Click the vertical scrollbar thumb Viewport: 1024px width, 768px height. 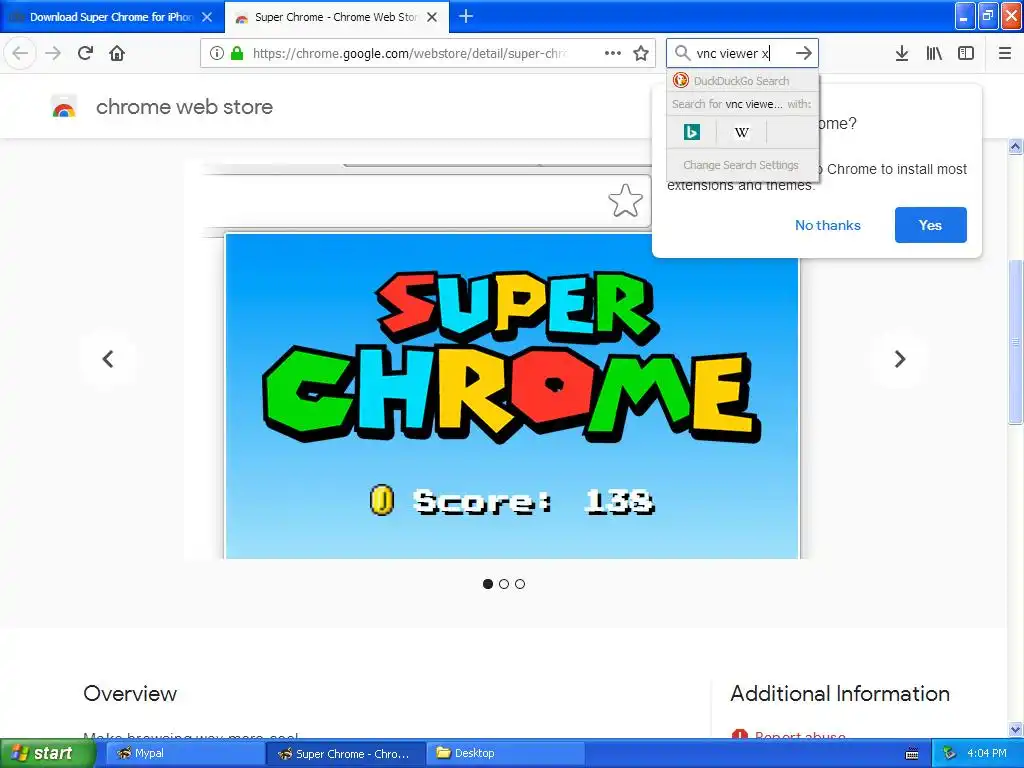click(1015, 342)
